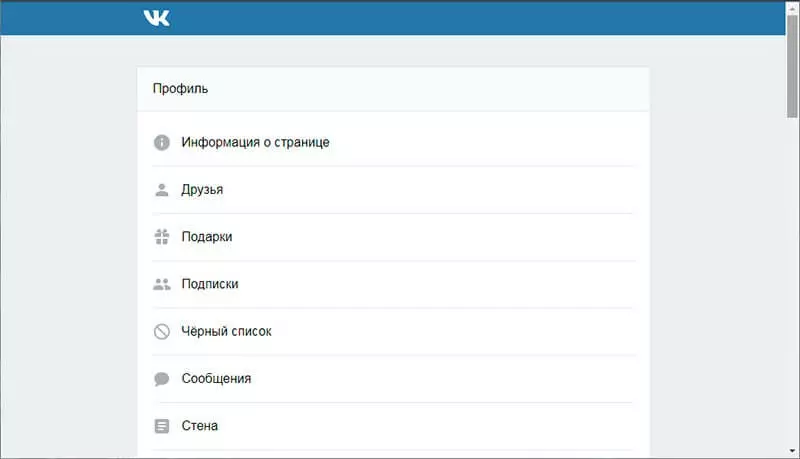Select the Стена entry
This screenshot has width=800, height=459.
point(200,426)
